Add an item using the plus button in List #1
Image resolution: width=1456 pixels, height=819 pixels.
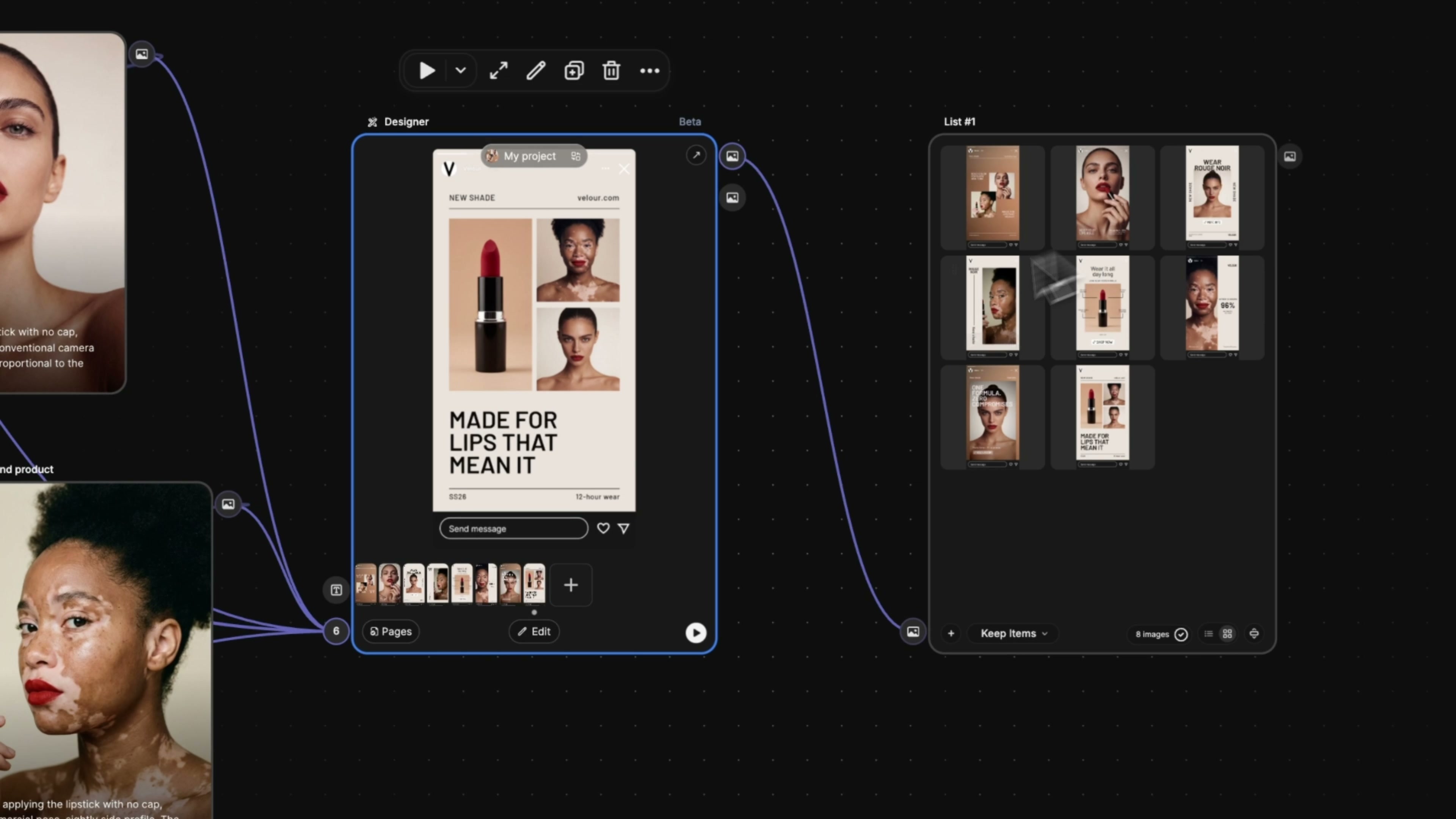click(951, 634)
